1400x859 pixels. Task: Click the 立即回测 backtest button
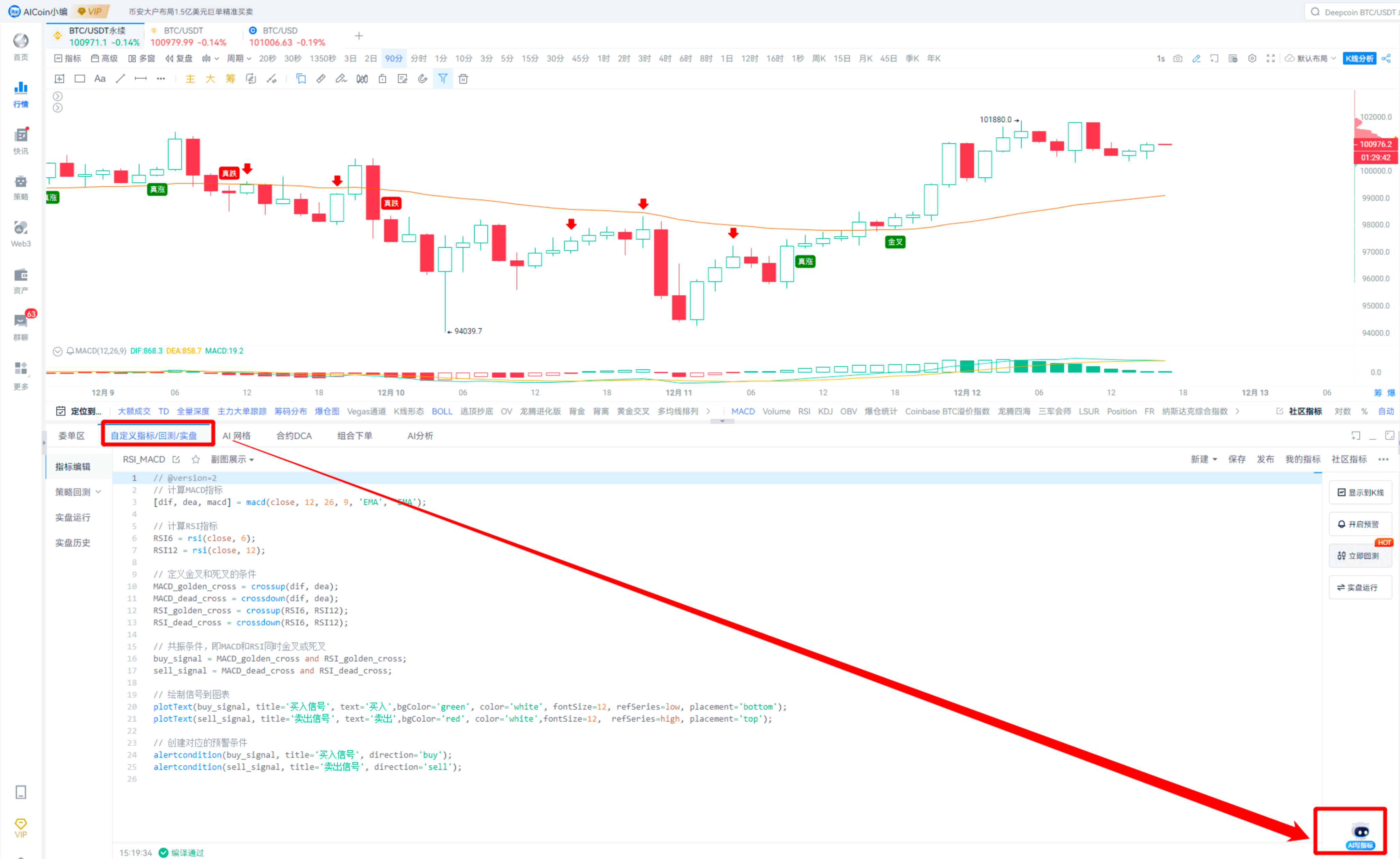(x=1360, y=556)
